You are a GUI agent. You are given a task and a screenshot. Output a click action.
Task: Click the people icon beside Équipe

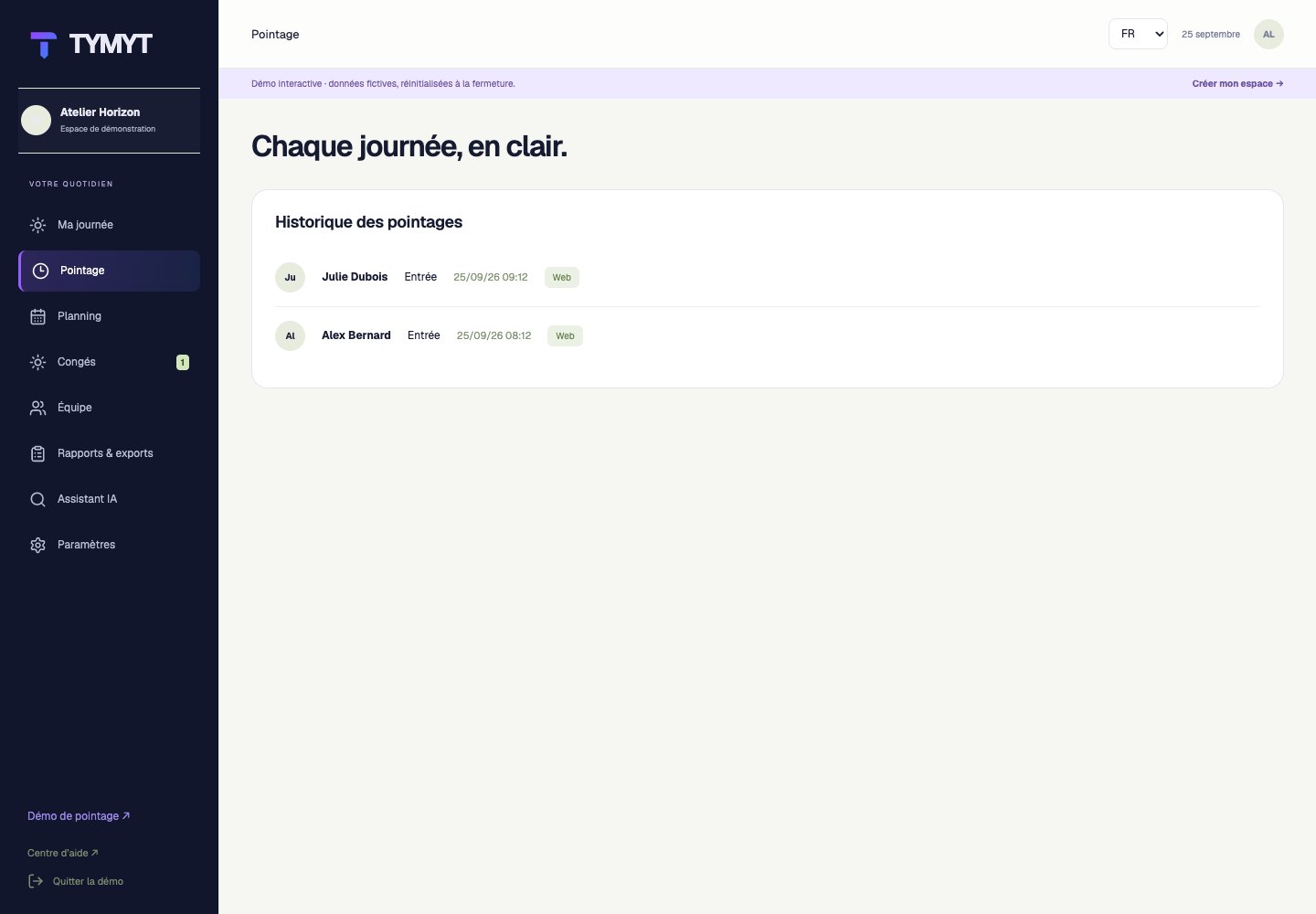(37, 408)
